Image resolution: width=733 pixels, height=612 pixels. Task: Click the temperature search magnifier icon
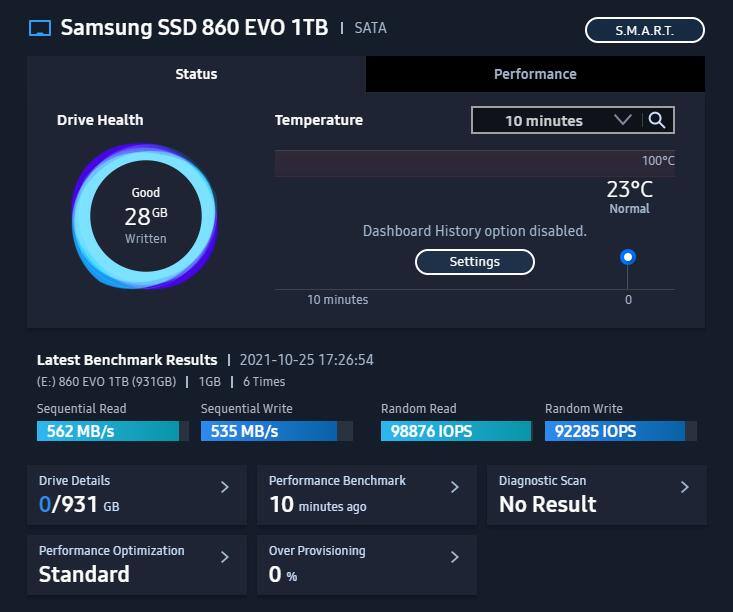pos(657,120)
